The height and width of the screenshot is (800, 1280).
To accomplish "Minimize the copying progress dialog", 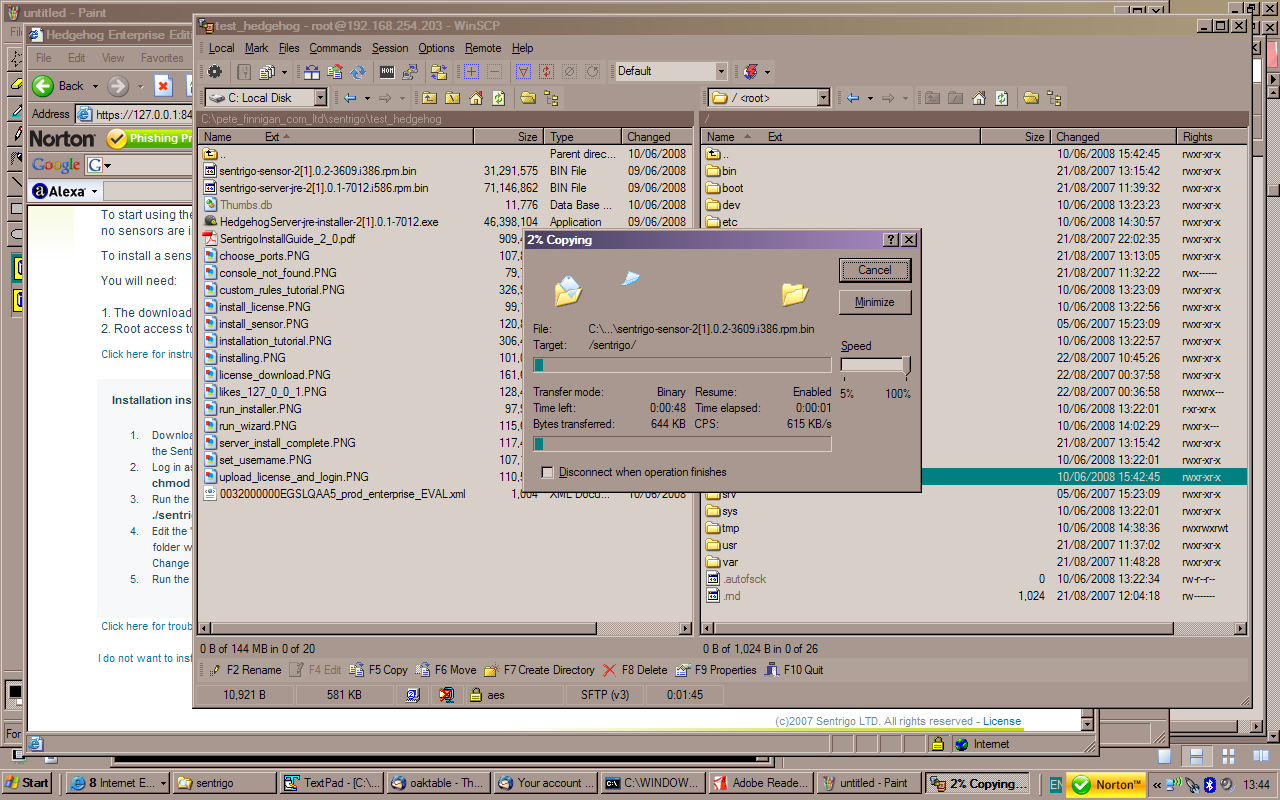I will click(x=875, y=302).
